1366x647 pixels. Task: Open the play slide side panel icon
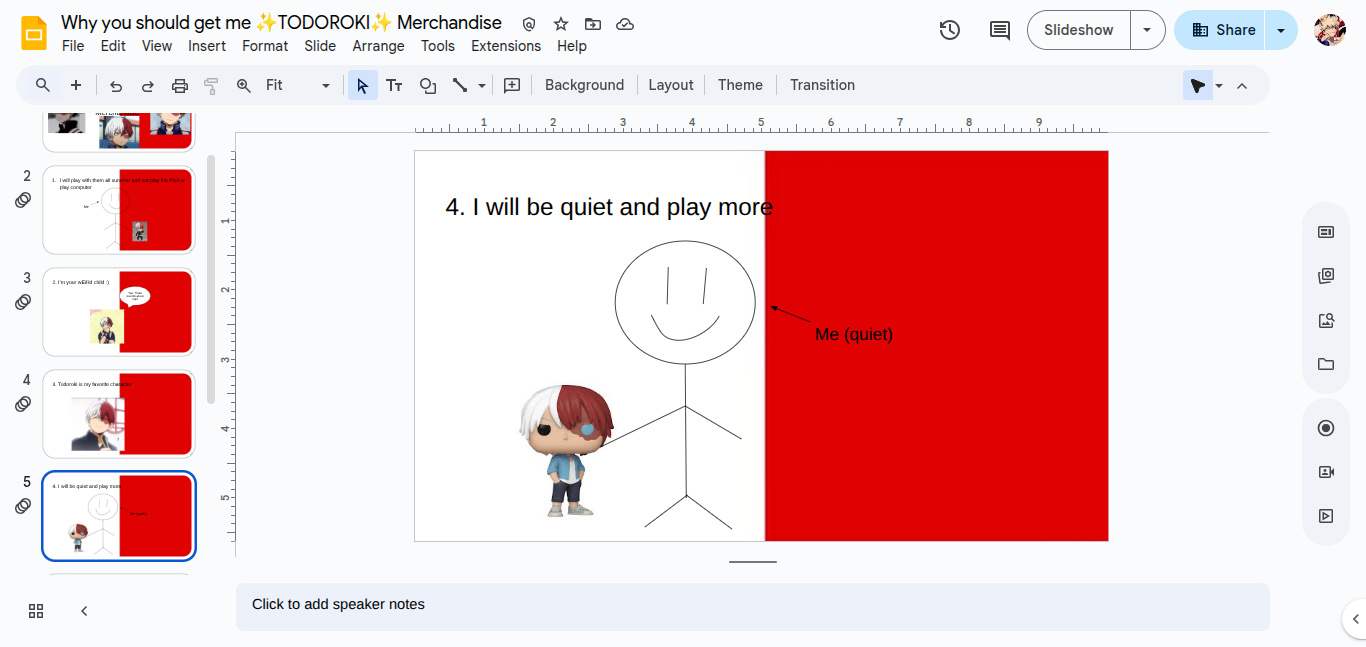pyautogui.click(x=1326, y=516)
